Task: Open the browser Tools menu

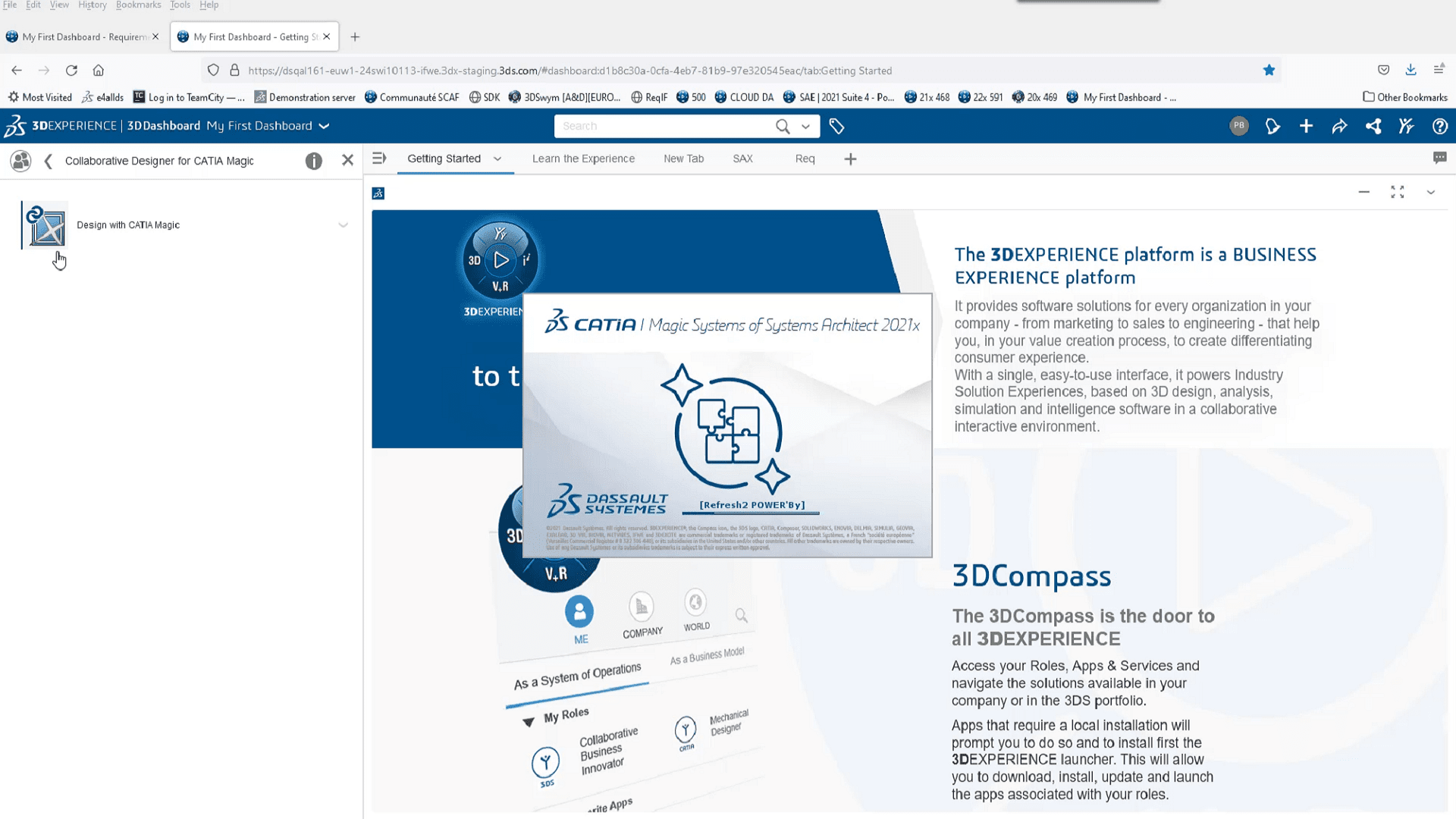Action: click(180, 5)
